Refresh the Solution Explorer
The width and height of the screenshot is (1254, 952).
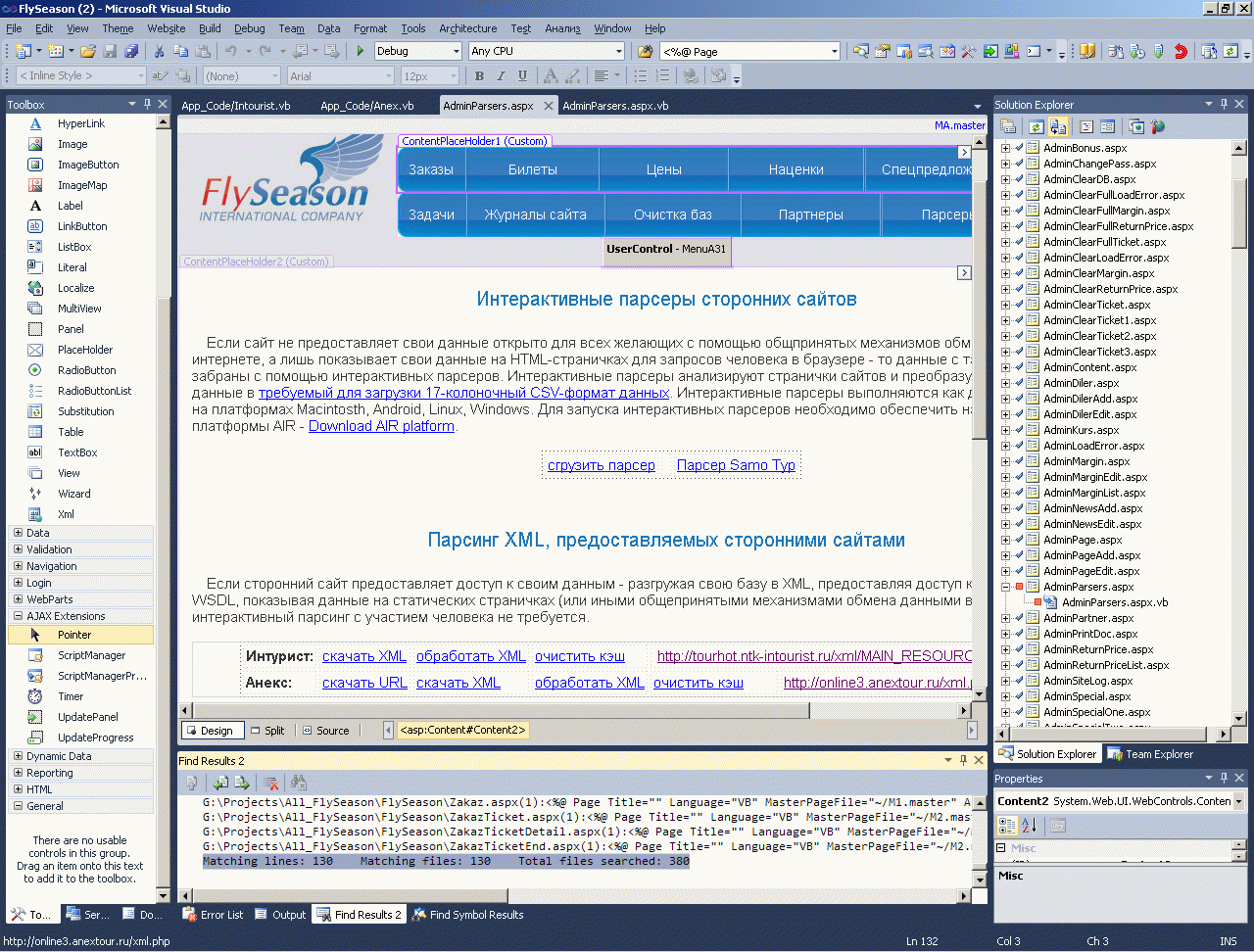[x=1037, y=126]
